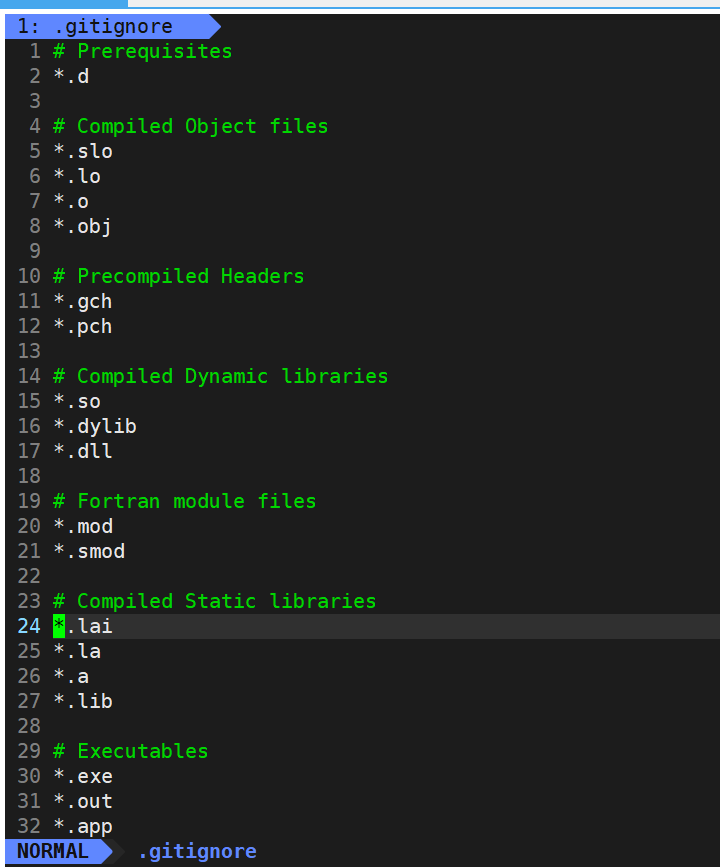Click on the '*.dylib' line
This screenshot has height=867, width=720.
click(x=94, y=426)
